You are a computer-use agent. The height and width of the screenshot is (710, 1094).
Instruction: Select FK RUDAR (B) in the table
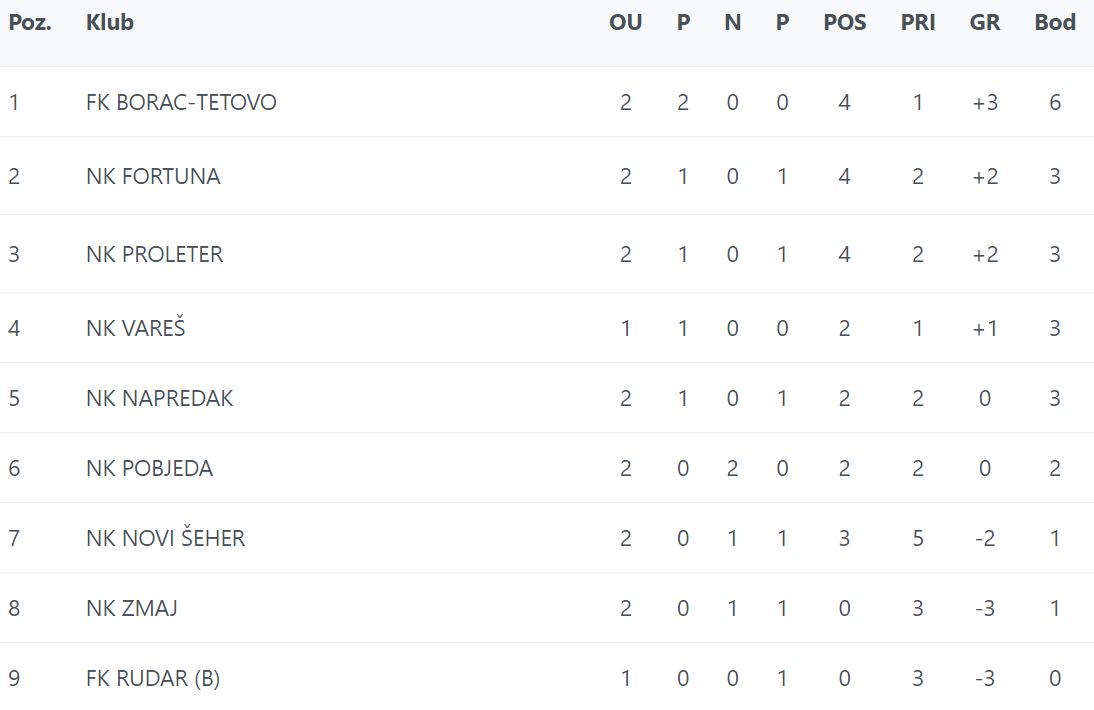153,678
